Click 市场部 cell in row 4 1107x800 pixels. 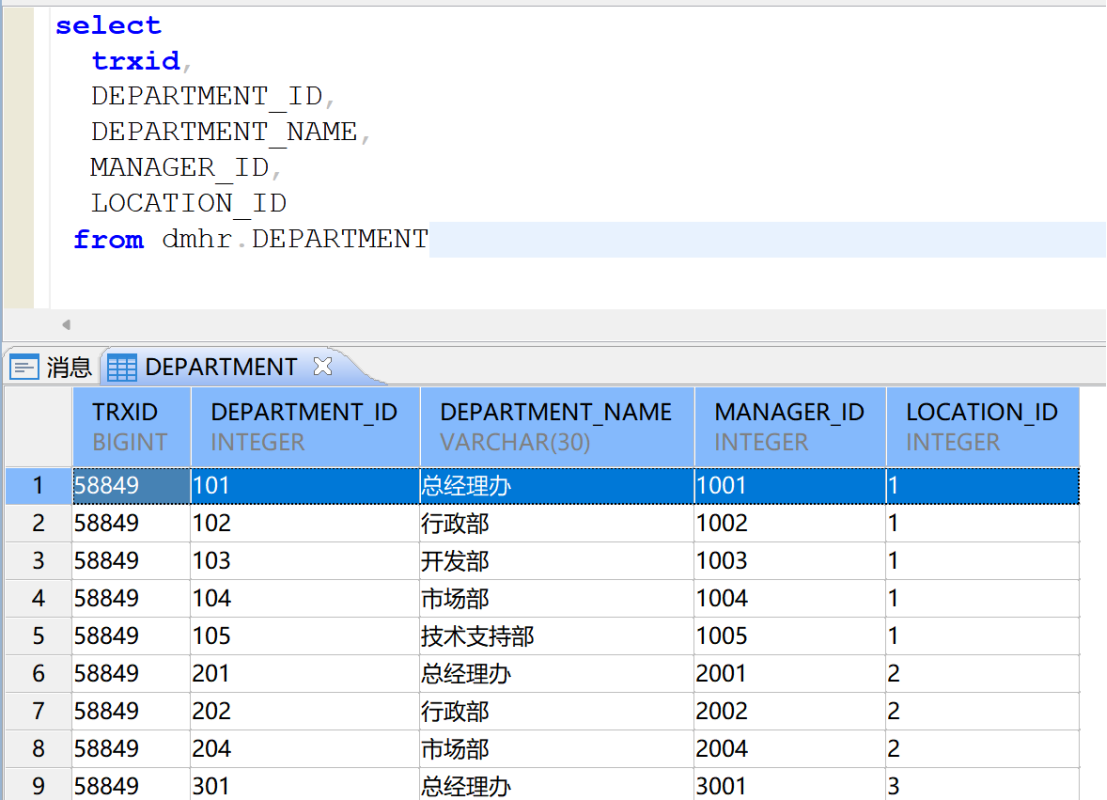557,599
